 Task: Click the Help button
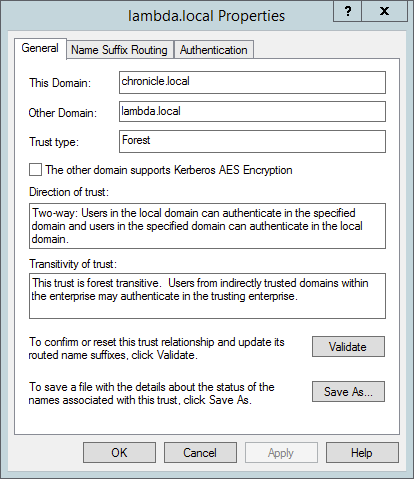pos(362,453)
